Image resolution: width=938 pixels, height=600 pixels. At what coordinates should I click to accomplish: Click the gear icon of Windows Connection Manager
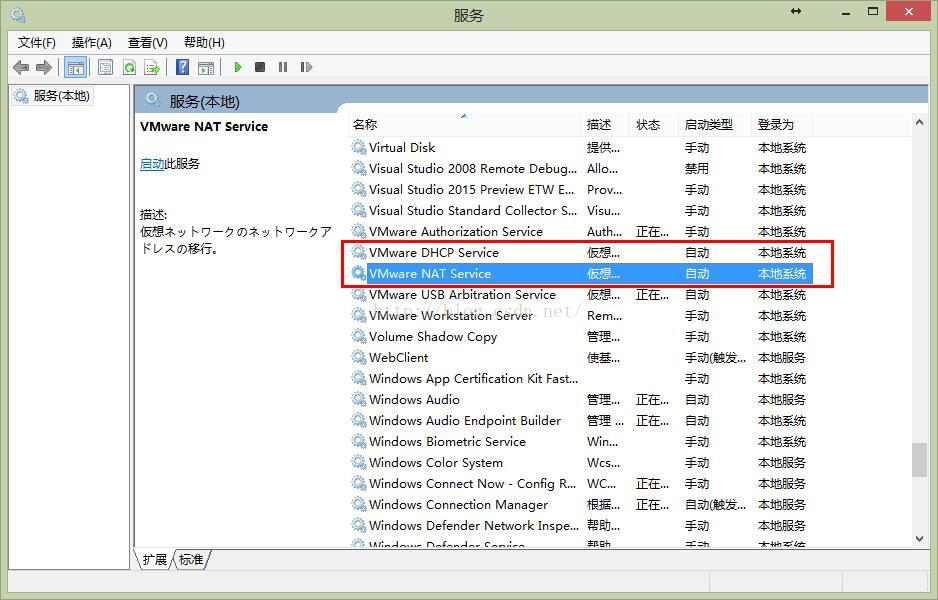point(358,504)
